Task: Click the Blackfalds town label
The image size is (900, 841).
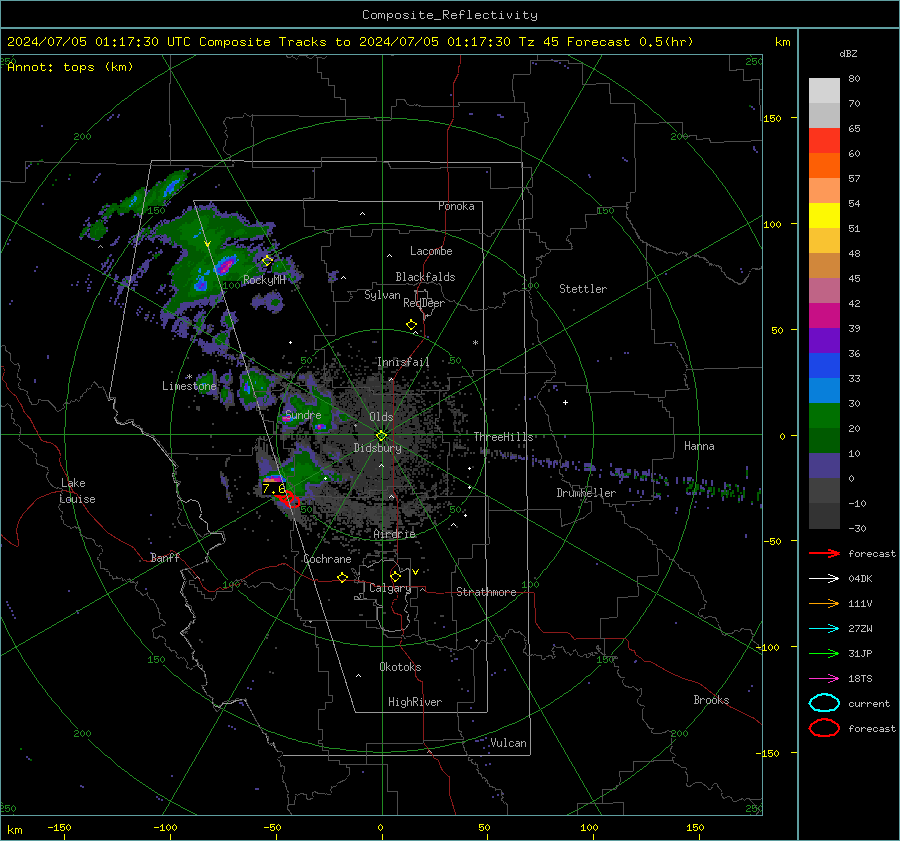Action: 425,277
